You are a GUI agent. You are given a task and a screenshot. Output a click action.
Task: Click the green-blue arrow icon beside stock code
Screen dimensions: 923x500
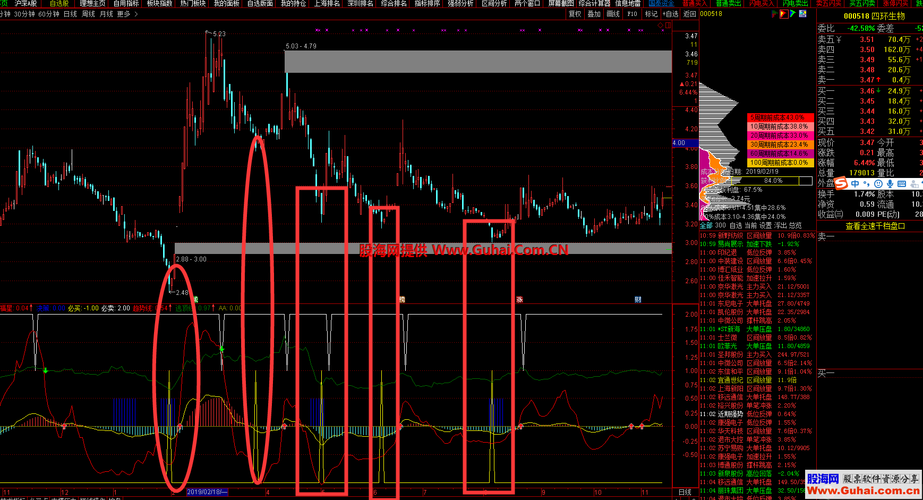(793, 14)
